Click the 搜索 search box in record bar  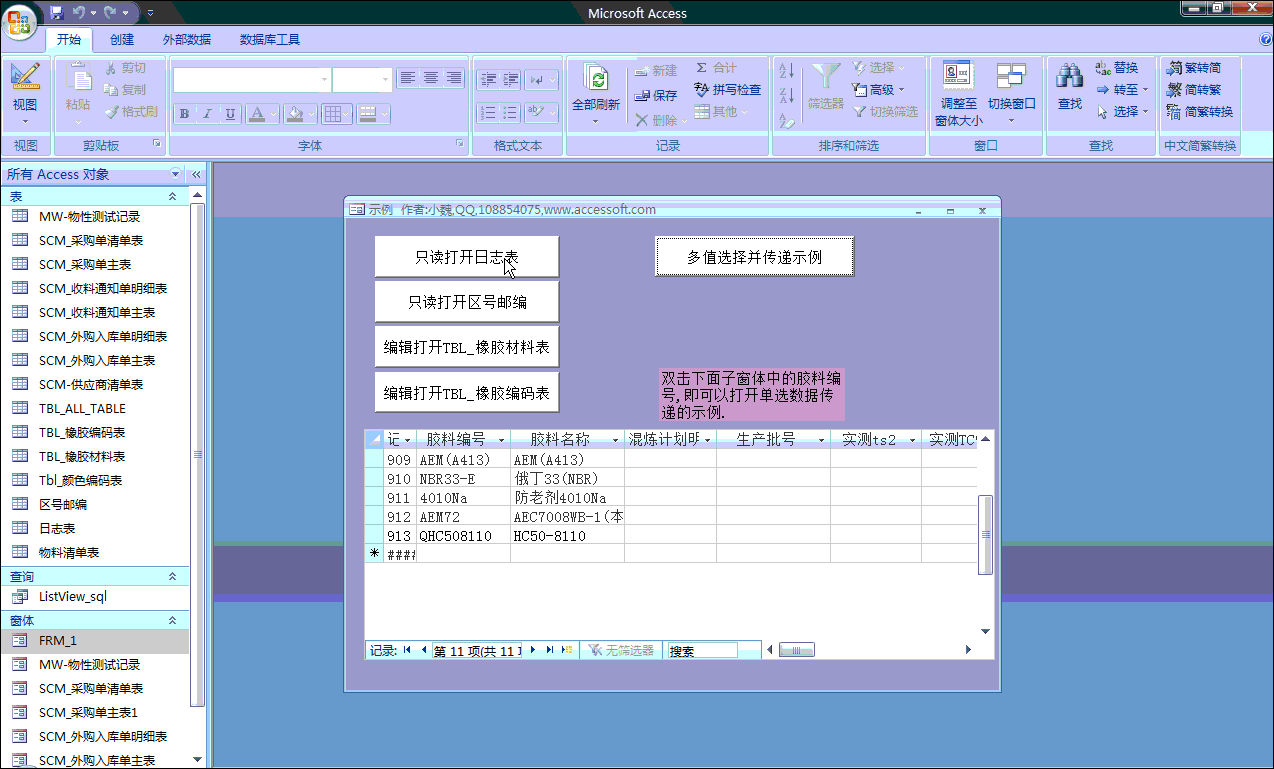(702, 650)
